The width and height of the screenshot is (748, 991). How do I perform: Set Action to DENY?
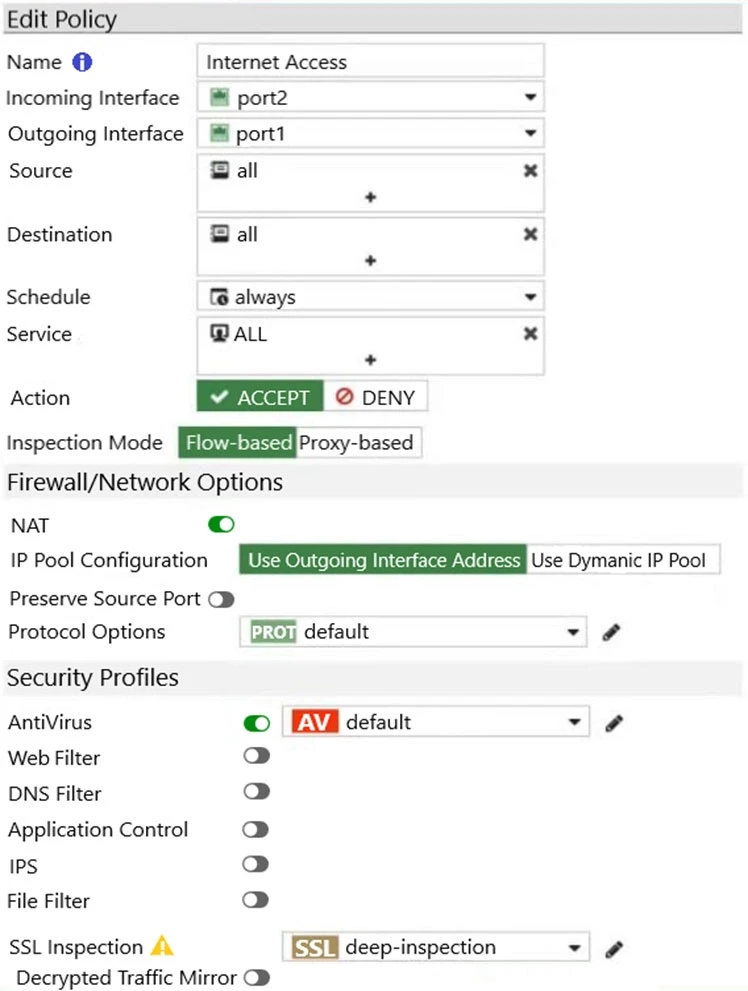coord(376,397)
